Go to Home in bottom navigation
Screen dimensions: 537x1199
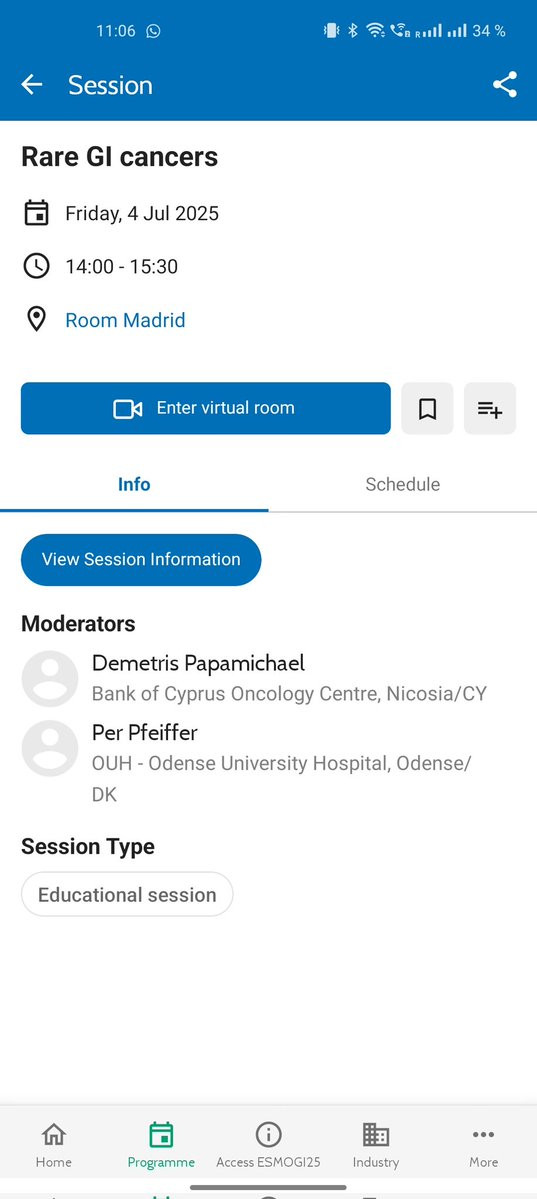[54, 1145]
